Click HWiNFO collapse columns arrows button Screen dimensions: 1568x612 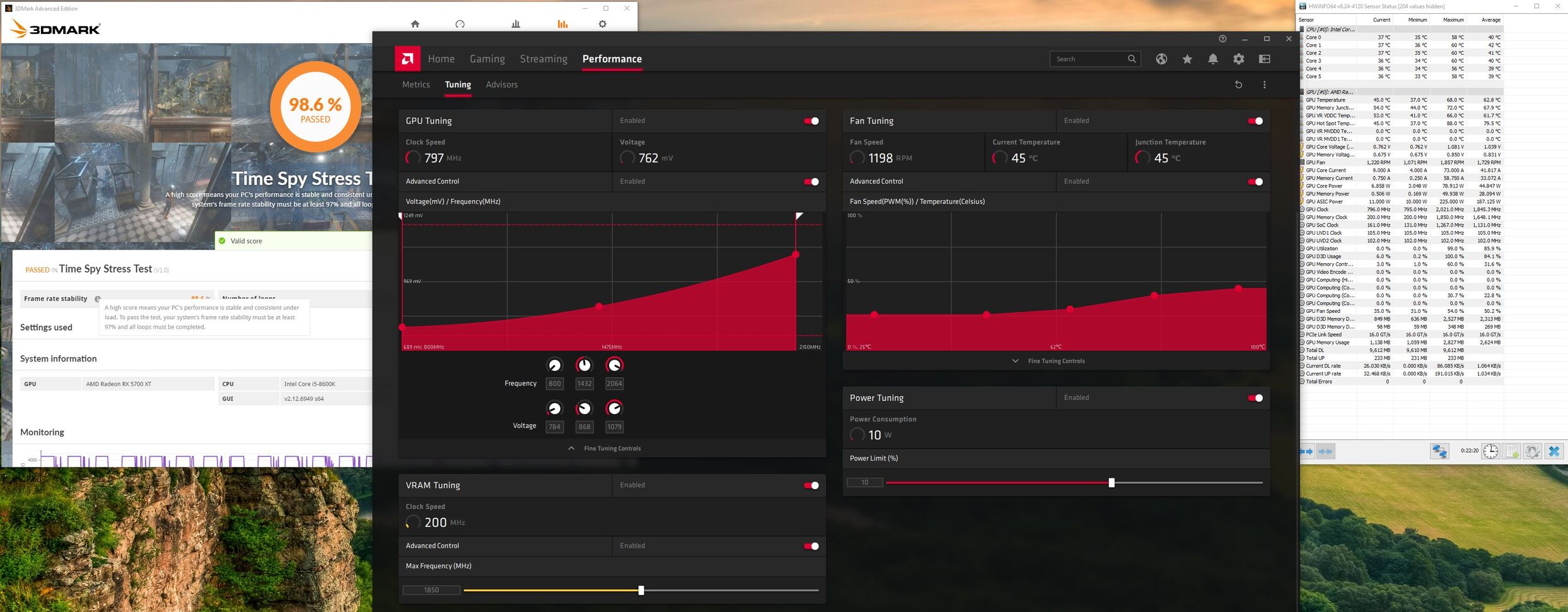point(1325,451)
